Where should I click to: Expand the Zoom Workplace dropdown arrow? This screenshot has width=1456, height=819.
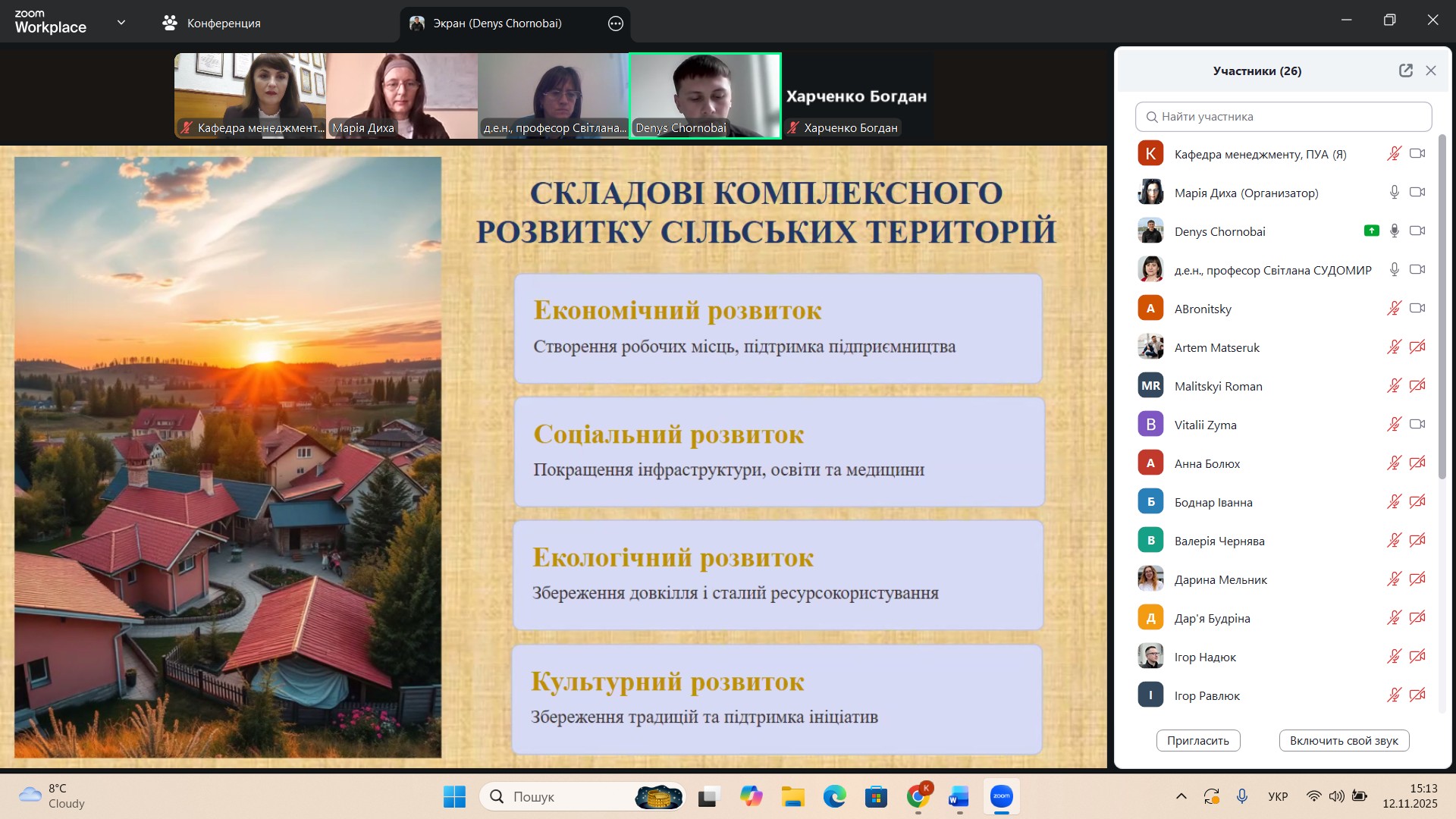click(121, 23)
